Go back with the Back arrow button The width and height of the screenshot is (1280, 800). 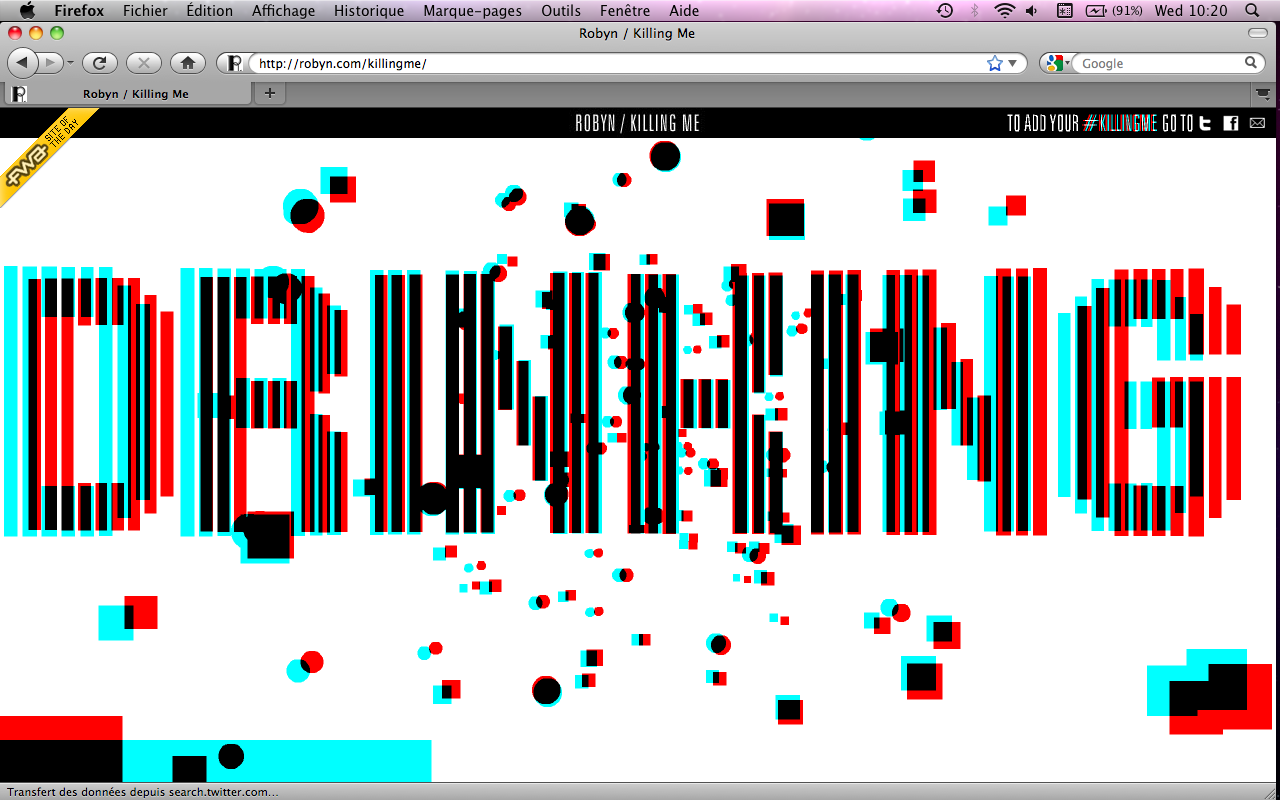[x=22, y=63]
